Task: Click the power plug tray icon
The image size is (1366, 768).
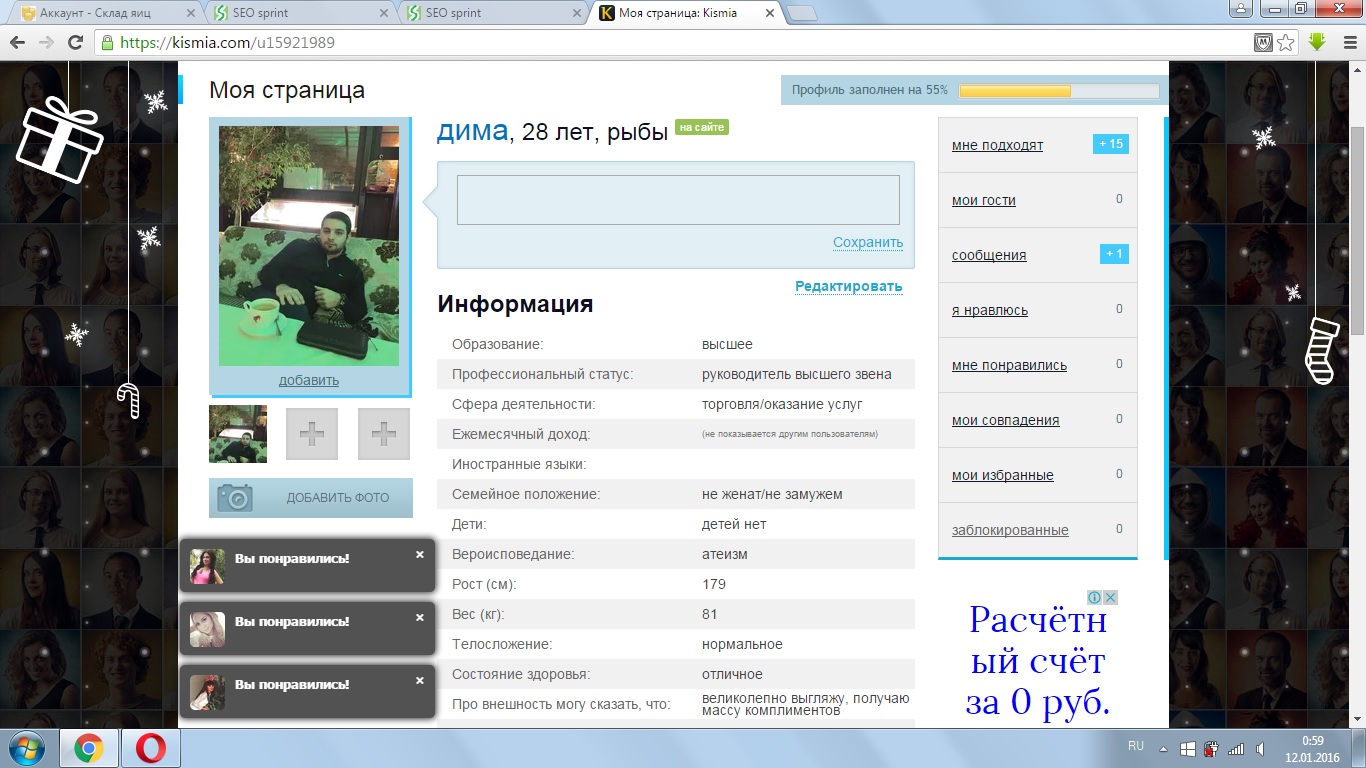Action: [x=1211, y=748]
